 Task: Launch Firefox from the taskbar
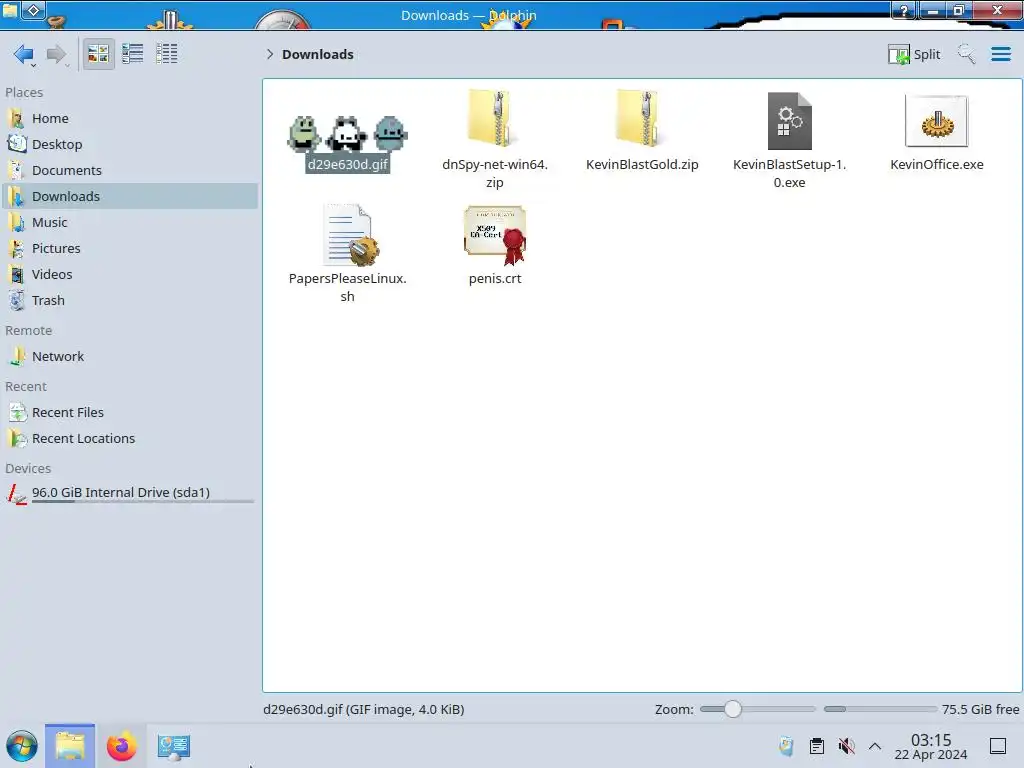point(121,746)
